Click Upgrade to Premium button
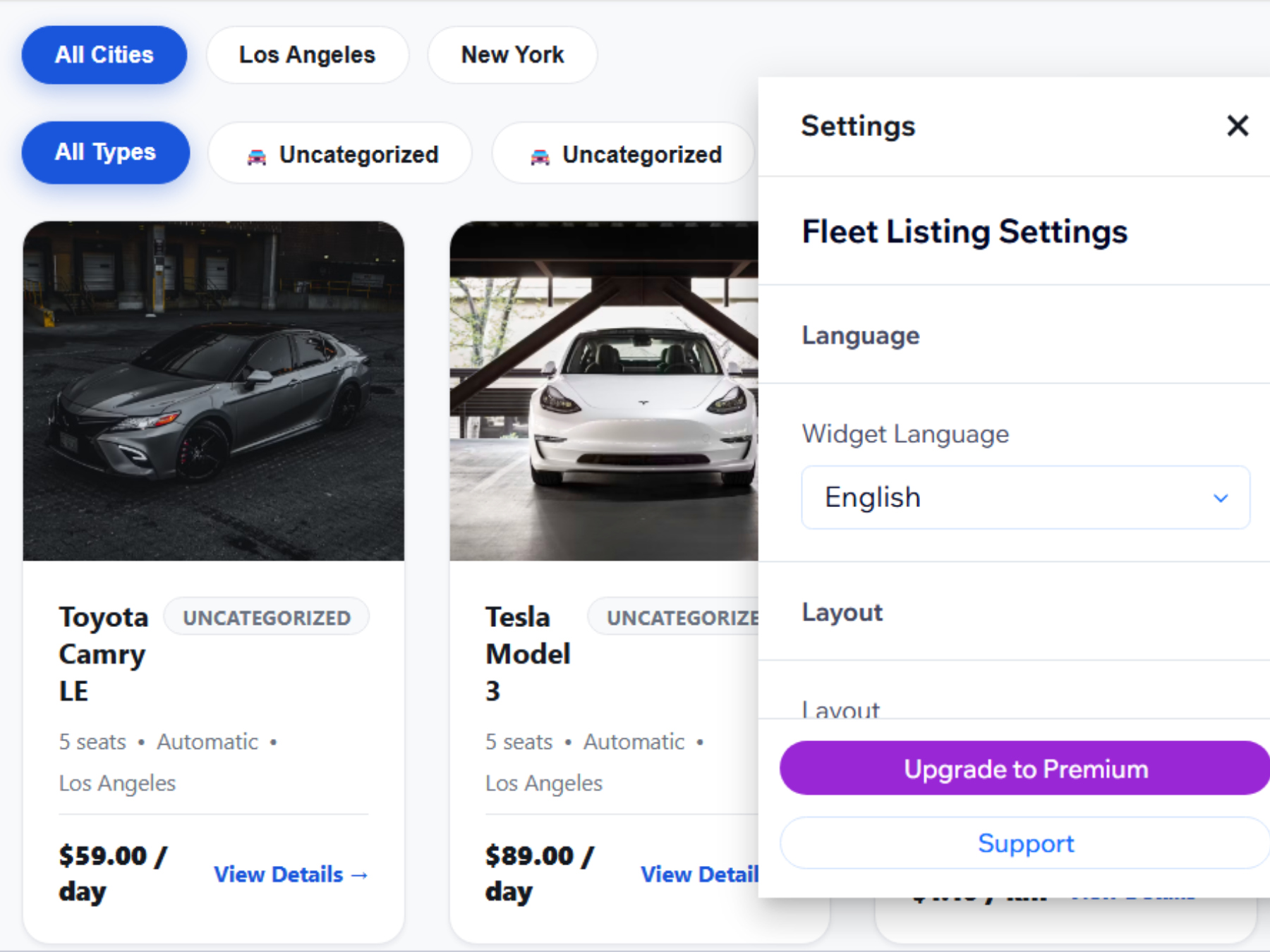 (x=1025, y=768)
